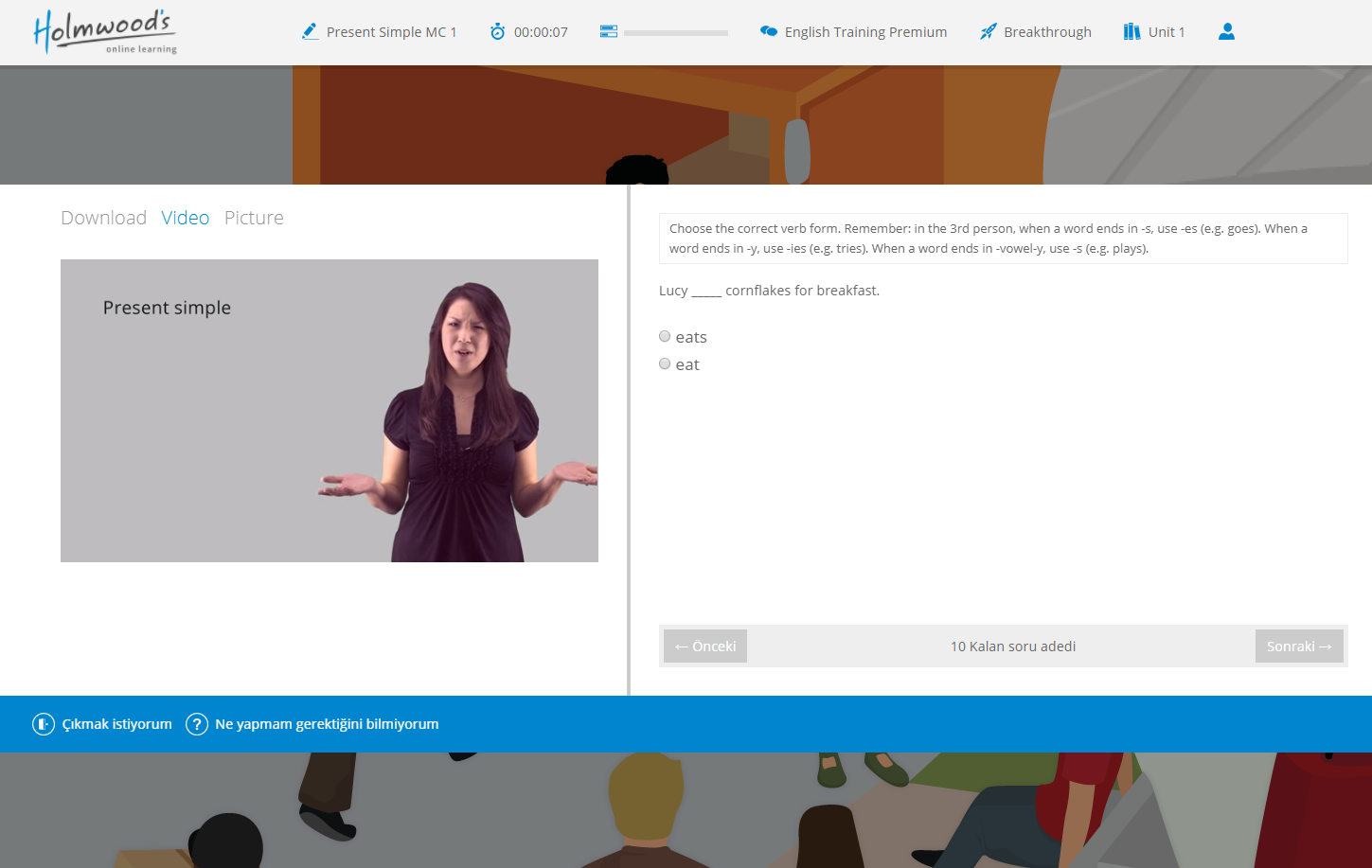Screen dimensions: 1372x868
Task: Open Present Simple MC 1 exercise title
Action: [392, 32]
